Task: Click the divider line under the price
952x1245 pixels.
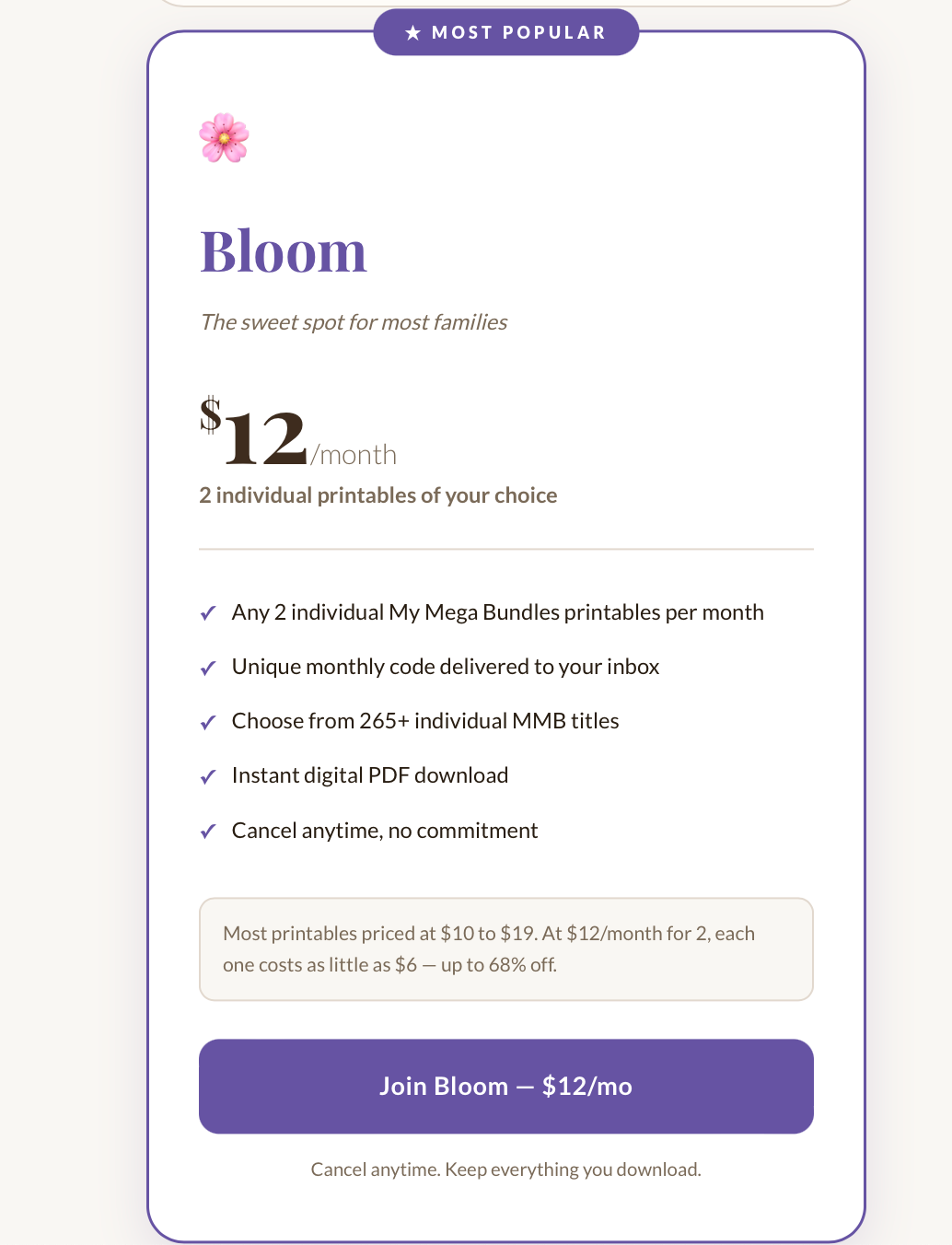Action: click(x=505, y=548)
